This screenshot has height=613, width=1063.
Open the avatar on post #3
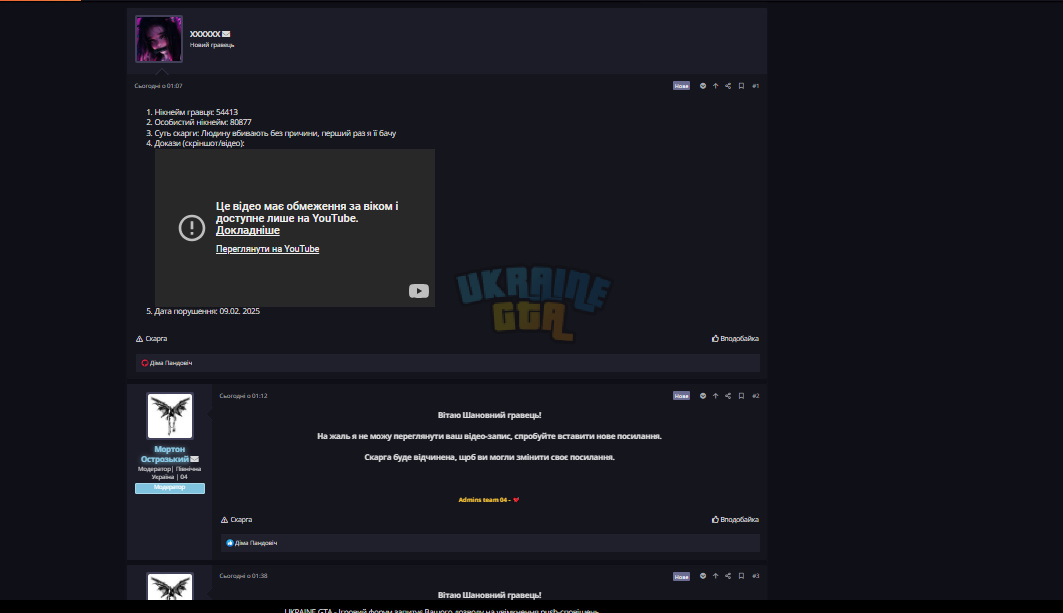tap(169, 587)
